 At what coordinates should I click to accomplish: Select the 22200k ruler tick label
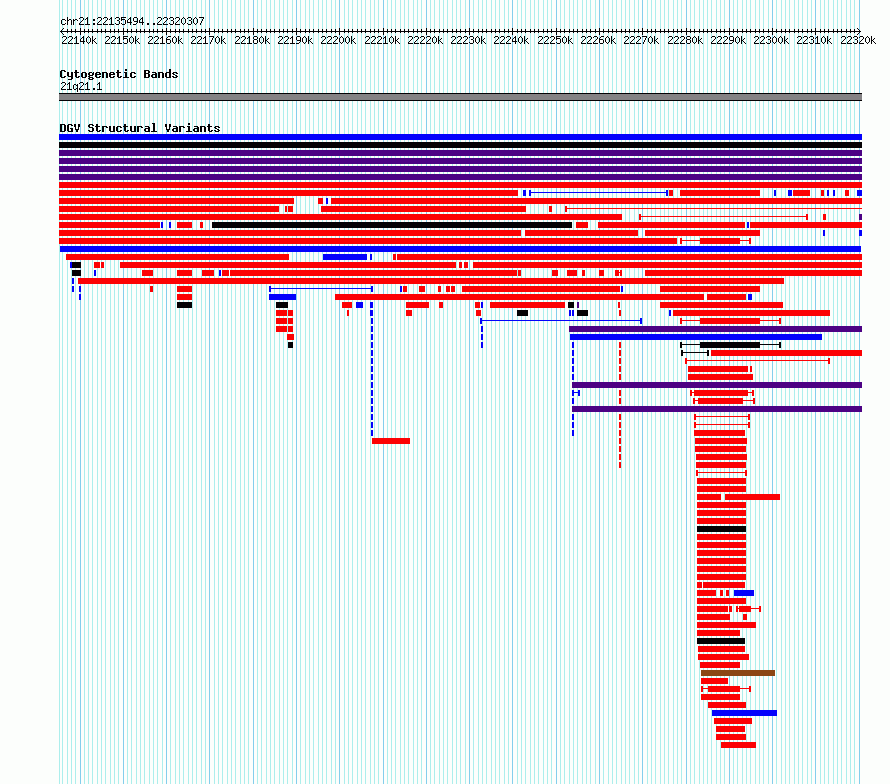pyautogui.click(x=338, y=40)
